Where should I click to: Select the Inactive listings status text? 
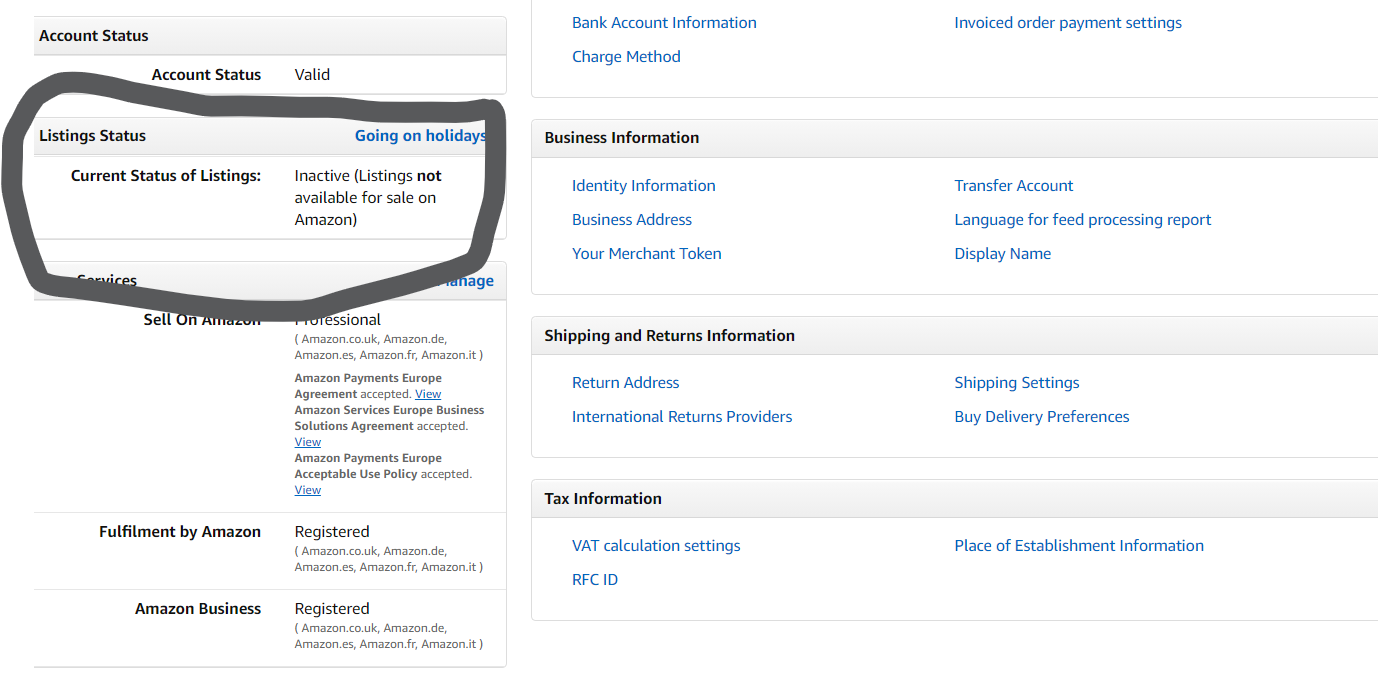(368, 197)
